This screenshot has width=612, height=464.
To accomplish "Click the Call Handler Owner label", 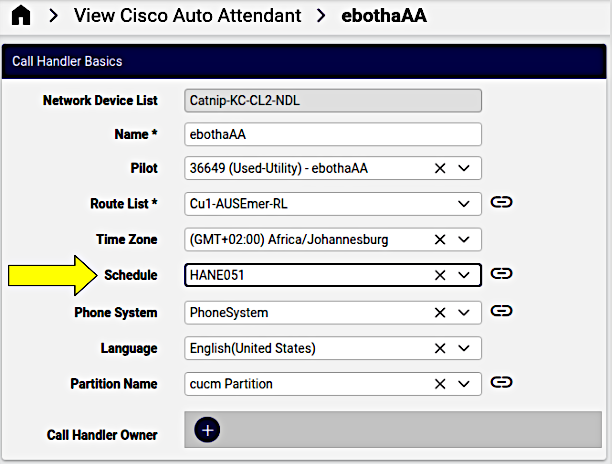I will 102,436.
